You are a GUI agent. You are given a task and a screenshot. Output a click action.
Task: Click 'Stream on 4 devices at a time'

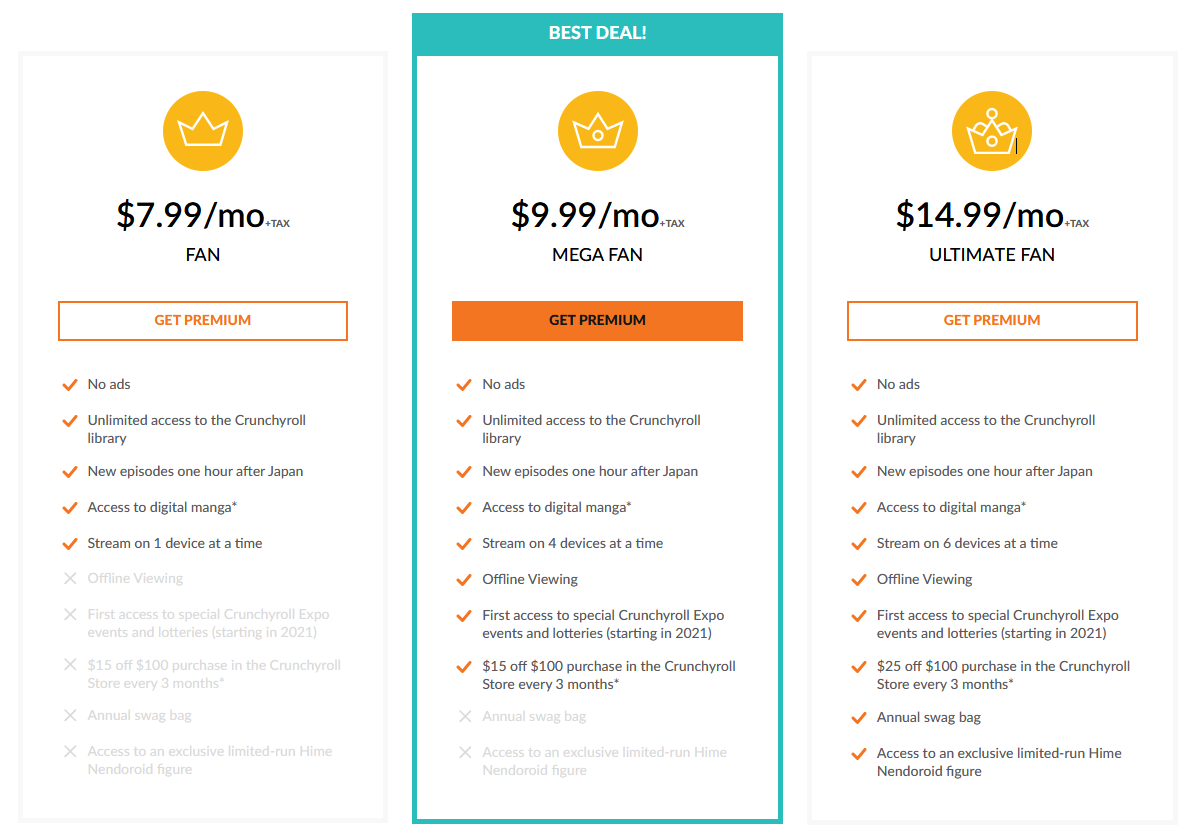(x=572, y=543)
